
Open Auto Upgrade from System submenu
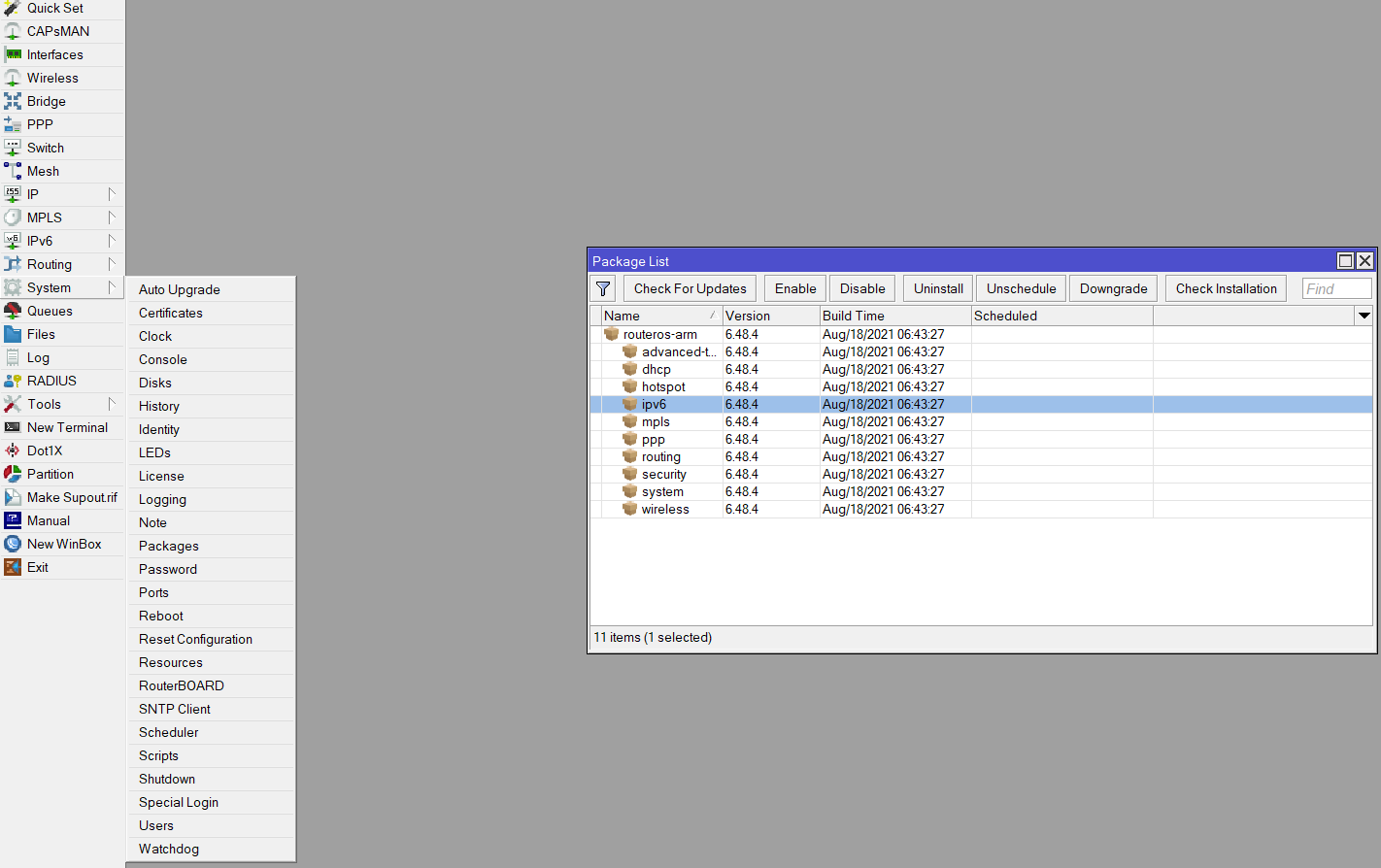[x=211, y=289]
